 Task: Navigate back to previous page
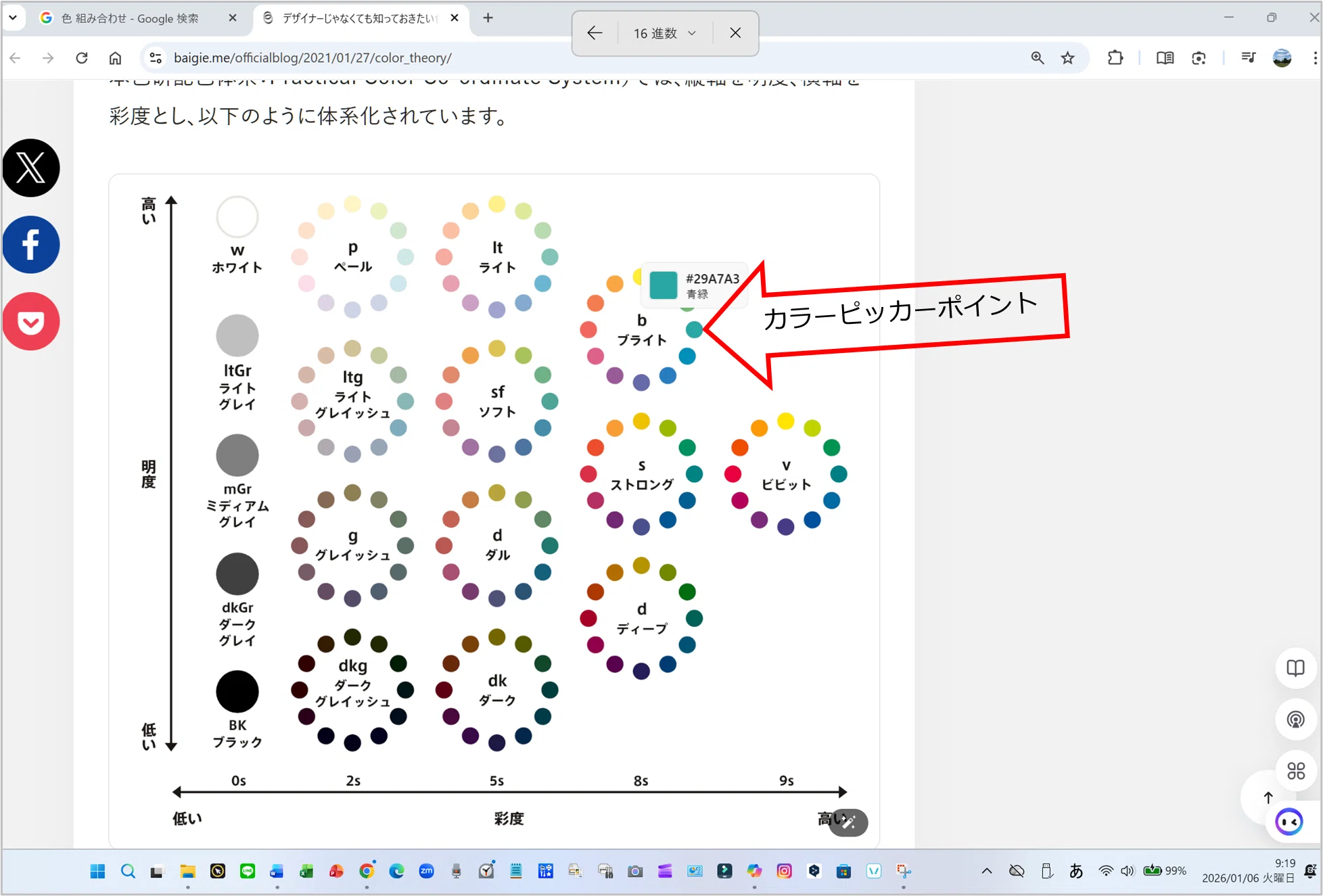[x=16, y=58]
